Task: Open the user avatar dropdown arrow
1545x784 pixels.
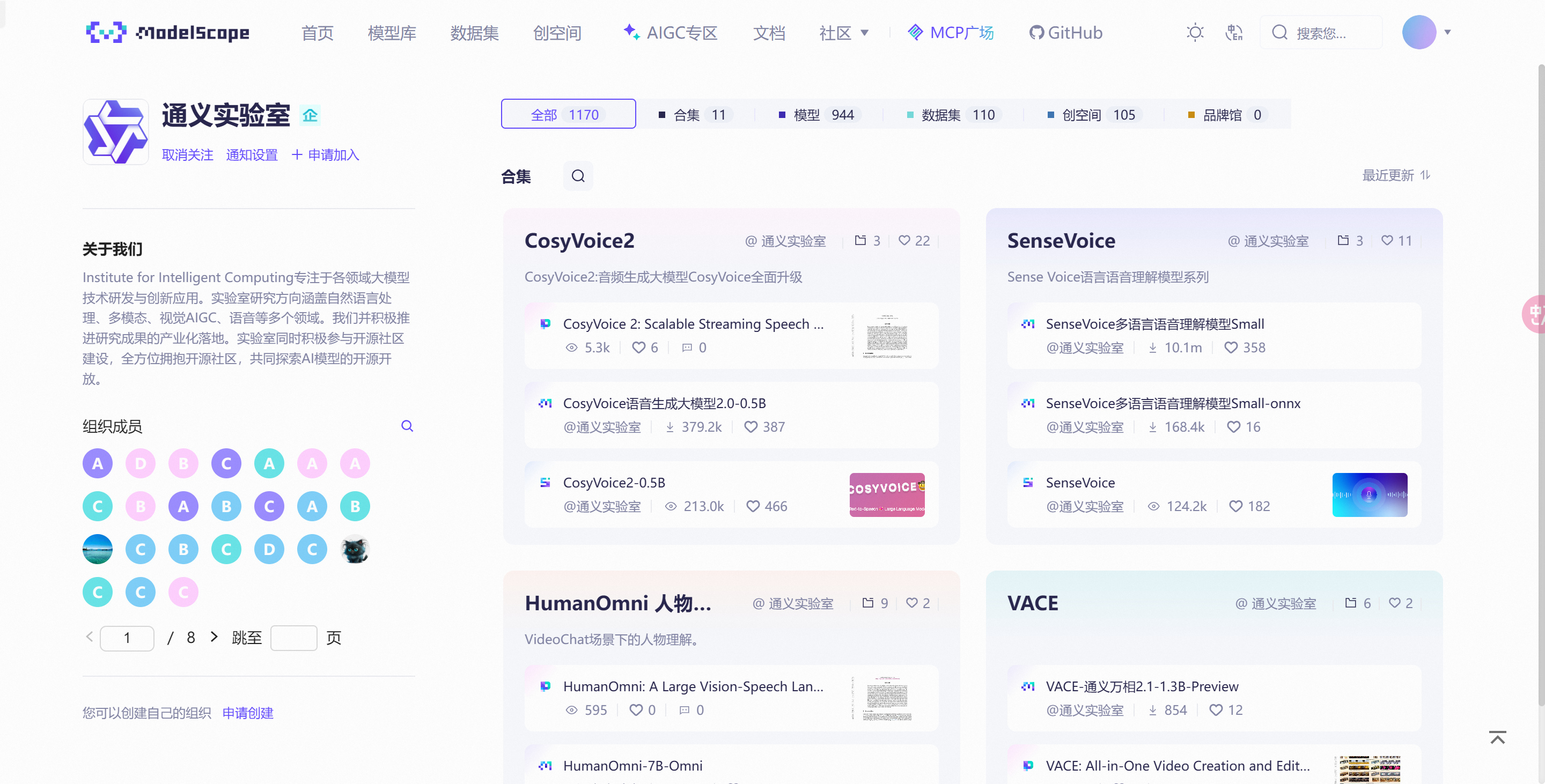Action: click(x=1447, y=32)
